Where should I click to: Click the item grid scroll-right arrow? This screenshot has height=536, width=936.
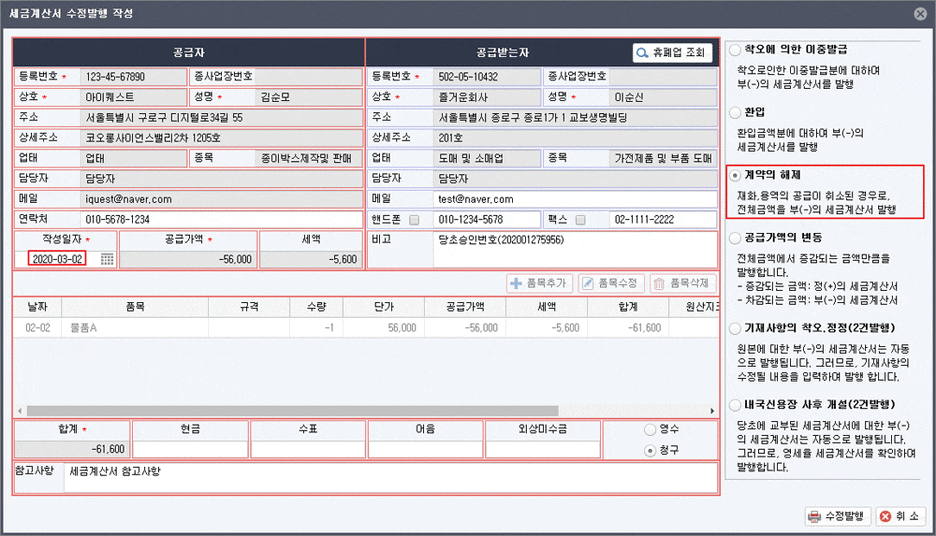712,411
